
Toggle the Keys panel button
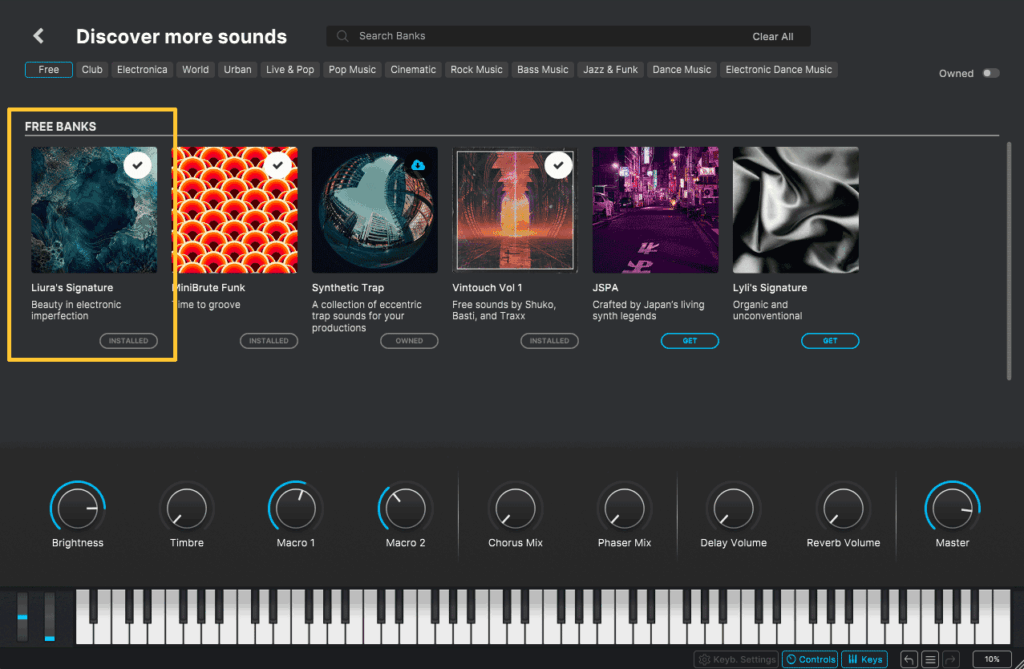coord(865,659)
